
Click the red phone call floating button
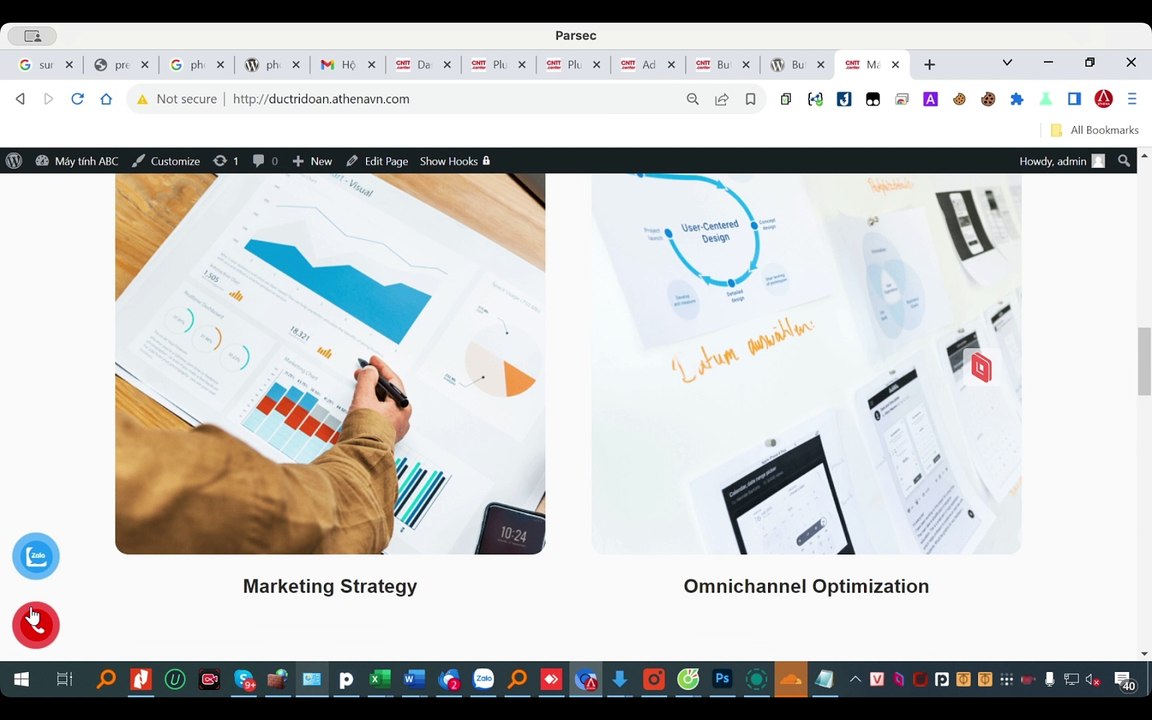[36, 625]
